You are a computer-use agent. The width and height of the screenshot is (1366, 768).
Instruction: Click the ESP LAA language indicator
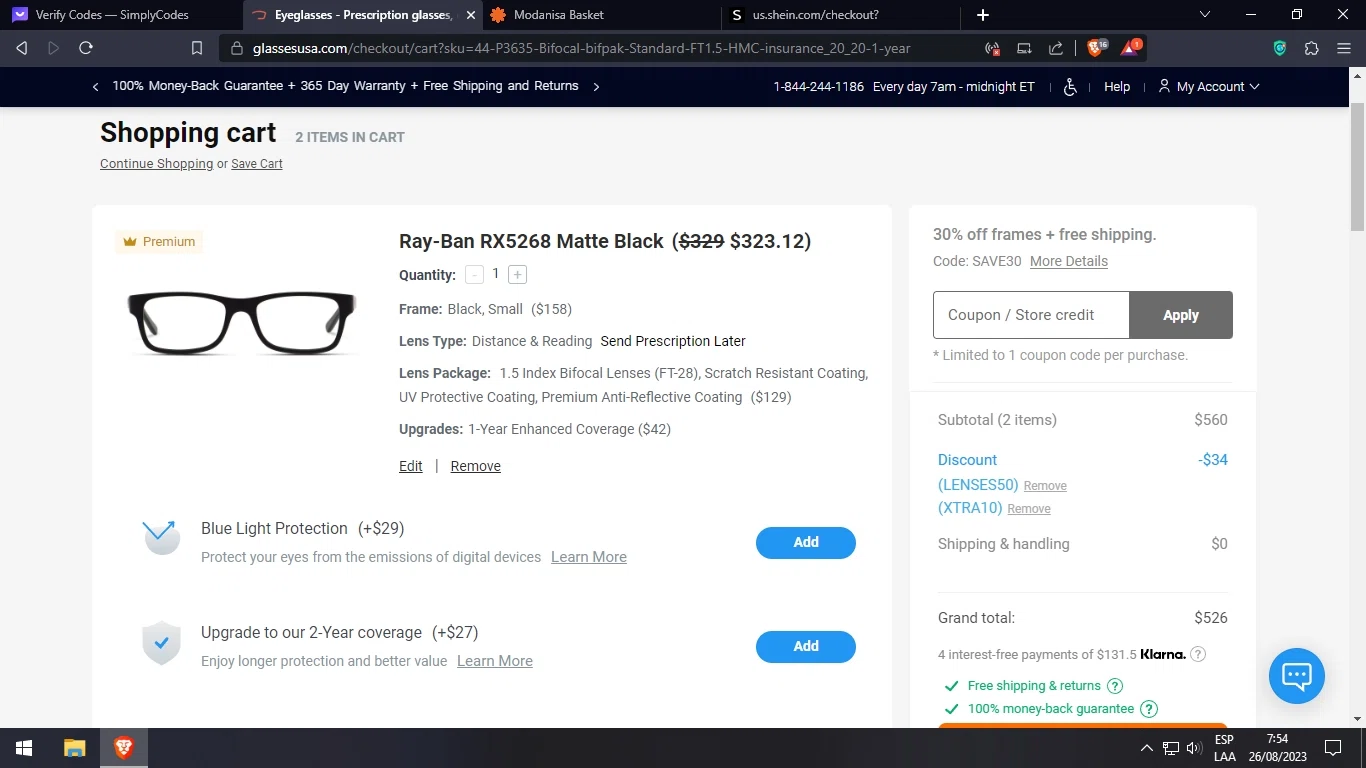(1225, 748)
